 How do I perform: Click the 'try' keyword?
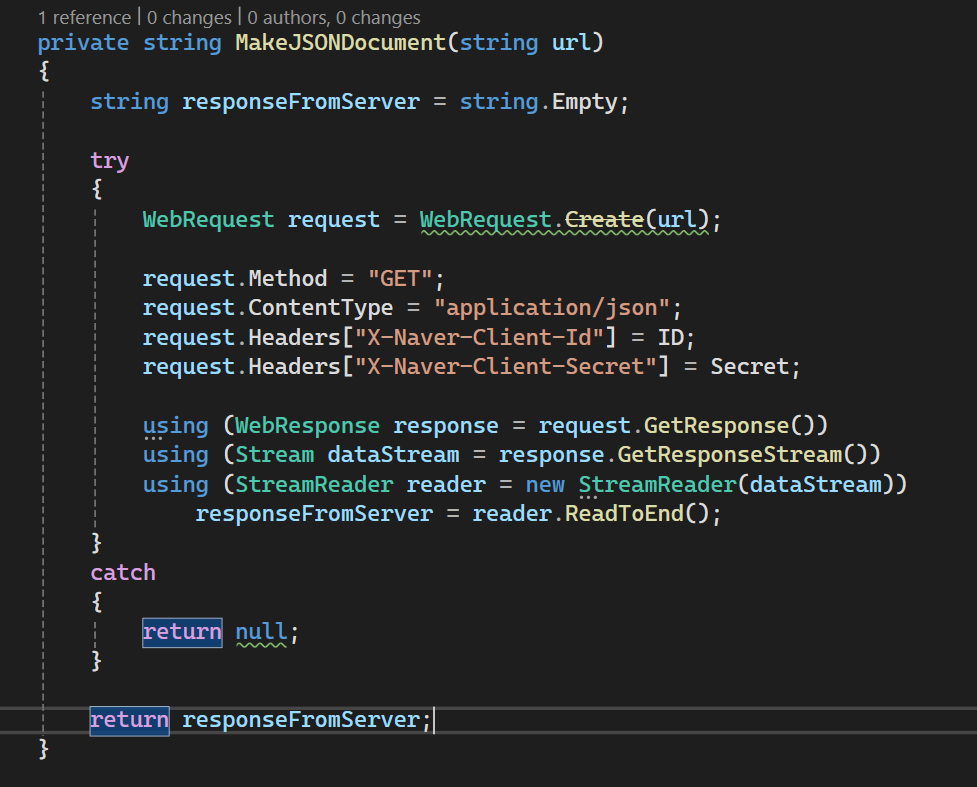[x=110, y=161]
